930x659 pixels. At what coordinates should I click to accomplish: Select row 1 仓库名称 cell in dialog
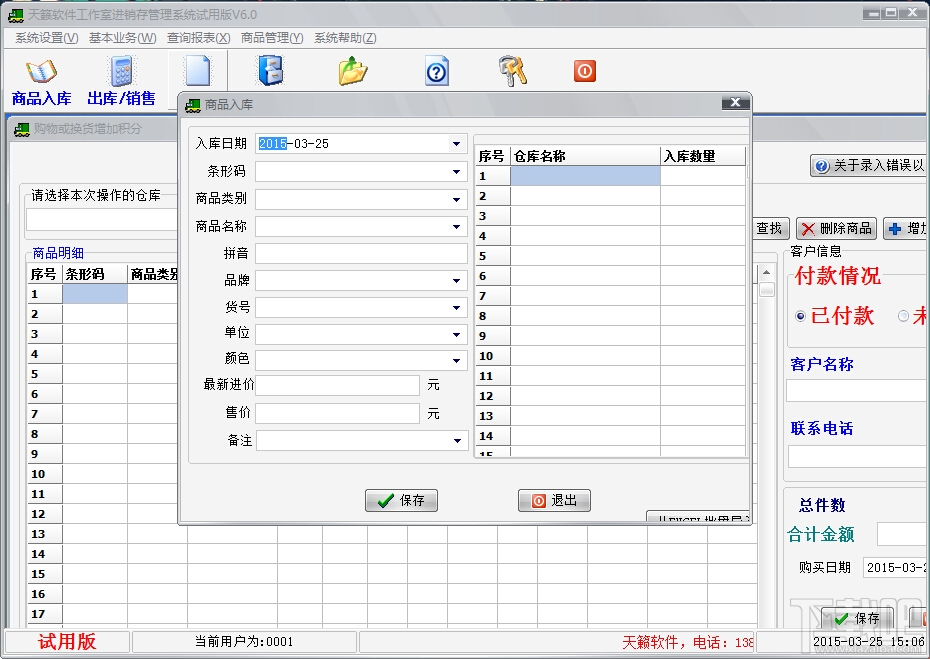(x=585, y=176)
